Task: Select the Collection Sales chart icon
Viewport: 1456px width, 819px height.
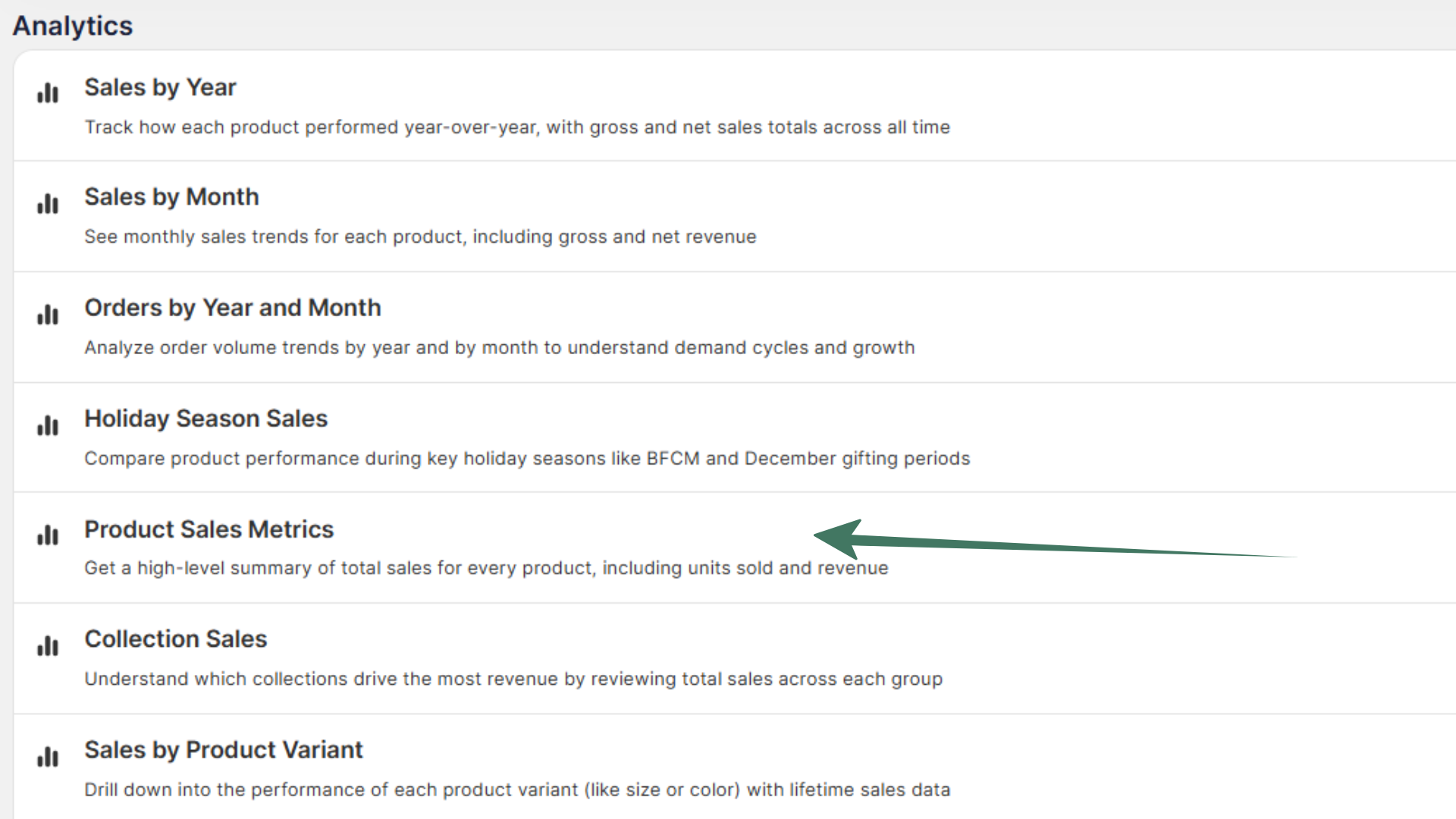Action: point(47,646)
